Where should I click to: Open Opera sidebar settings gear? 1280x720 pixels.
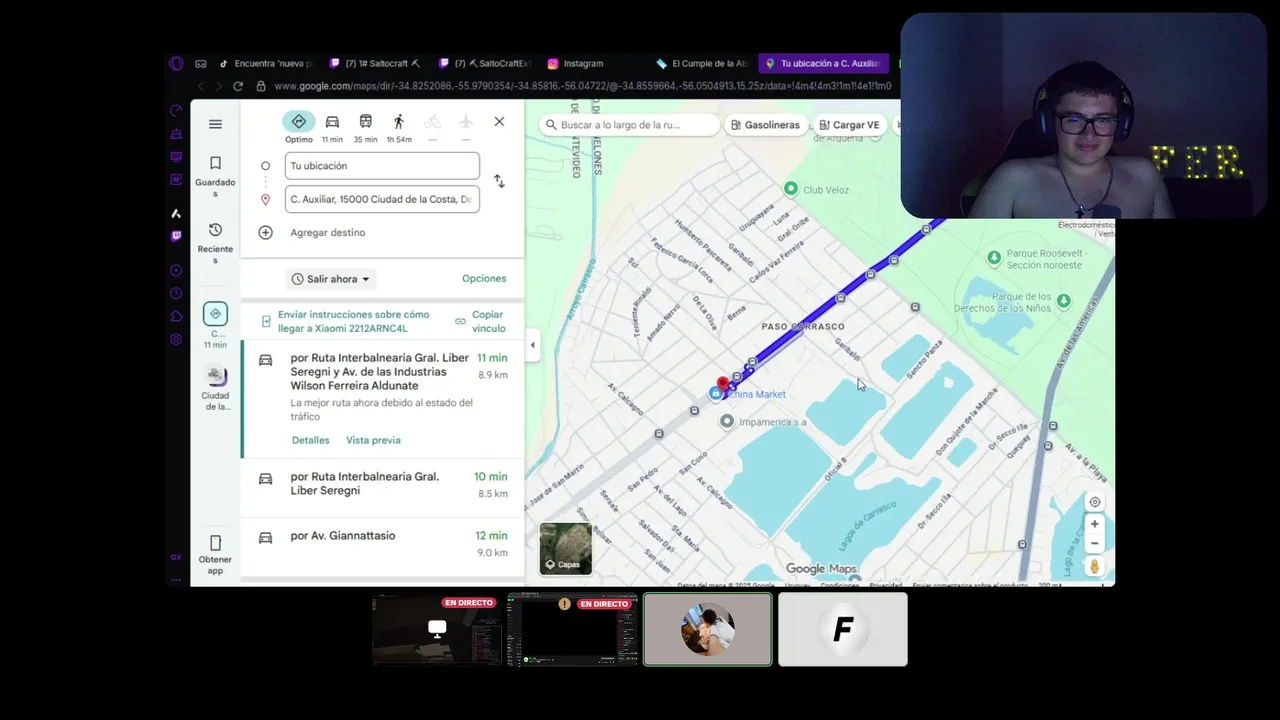(176, 339)
